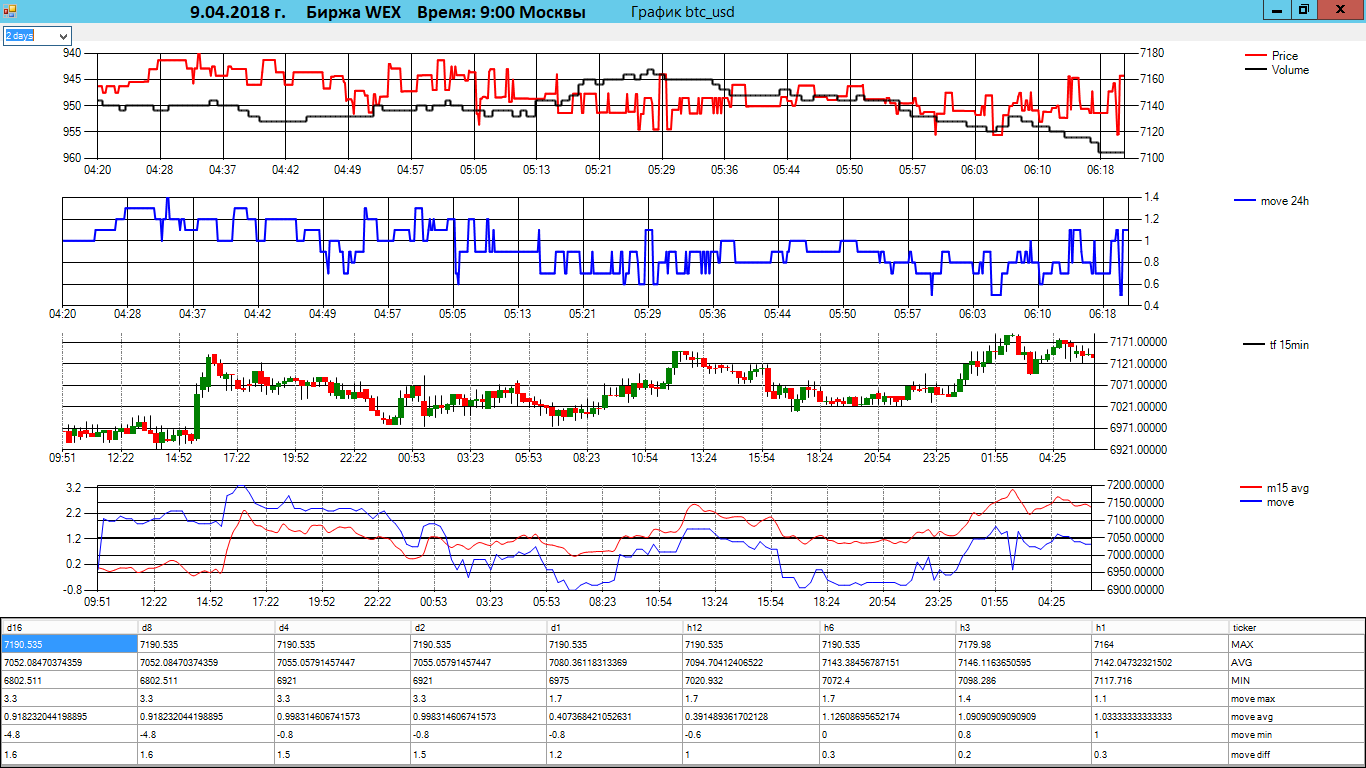Click the blue 'move 24h' legend swatch
The height and width of the screenshot is (768, 1366).
pyautogui.click(x=1245, y=201)
